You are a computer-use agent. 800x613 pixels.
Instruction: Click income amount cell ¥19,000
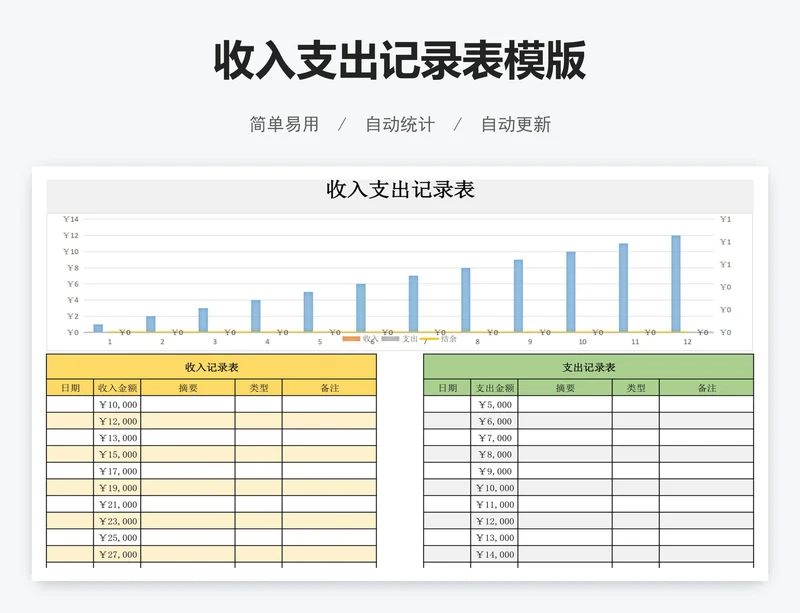[x=117, y=488]
